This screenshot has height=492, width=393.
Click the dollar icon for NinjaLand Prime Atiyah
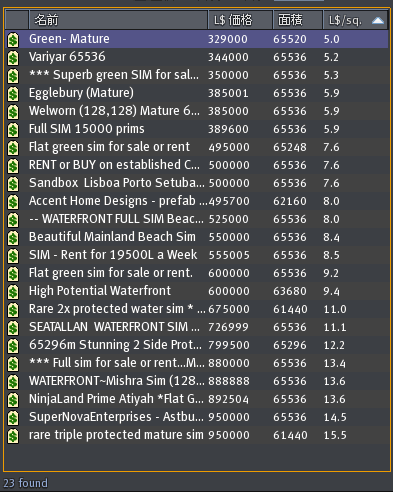(13, 399)
